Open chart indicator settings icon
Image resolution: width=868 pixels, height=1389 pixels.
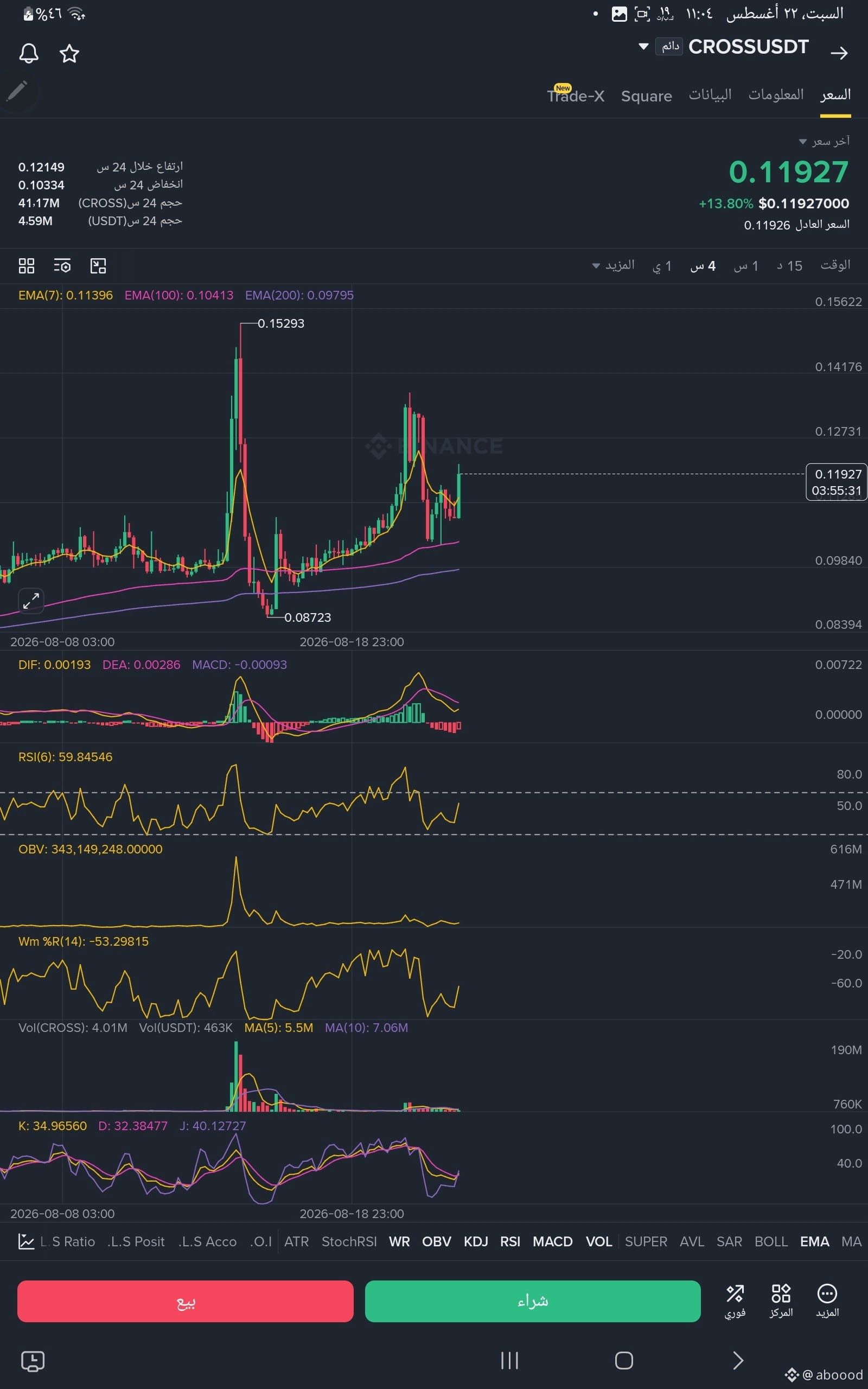click(x=62, y=266)
